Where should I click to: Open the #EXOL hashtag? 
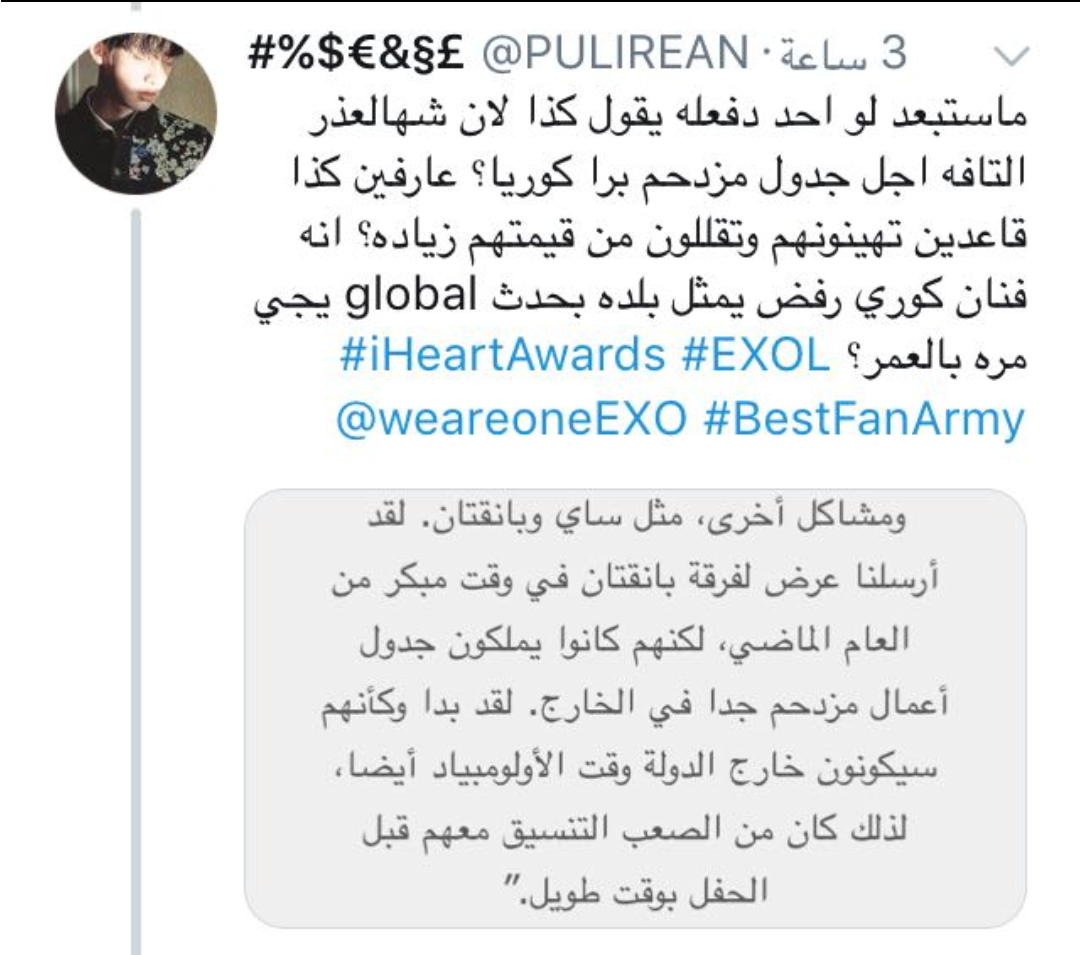click(x=756, y=355)
